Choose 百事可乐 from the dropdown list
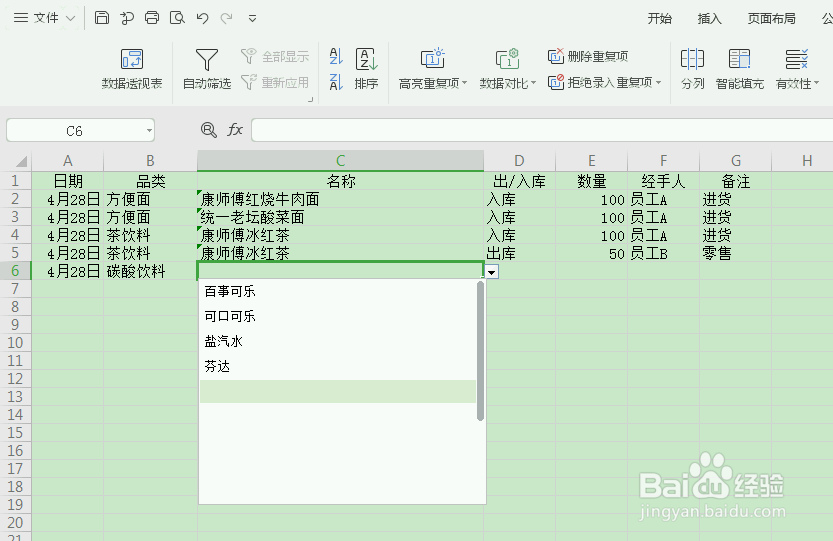 (338, 291)
